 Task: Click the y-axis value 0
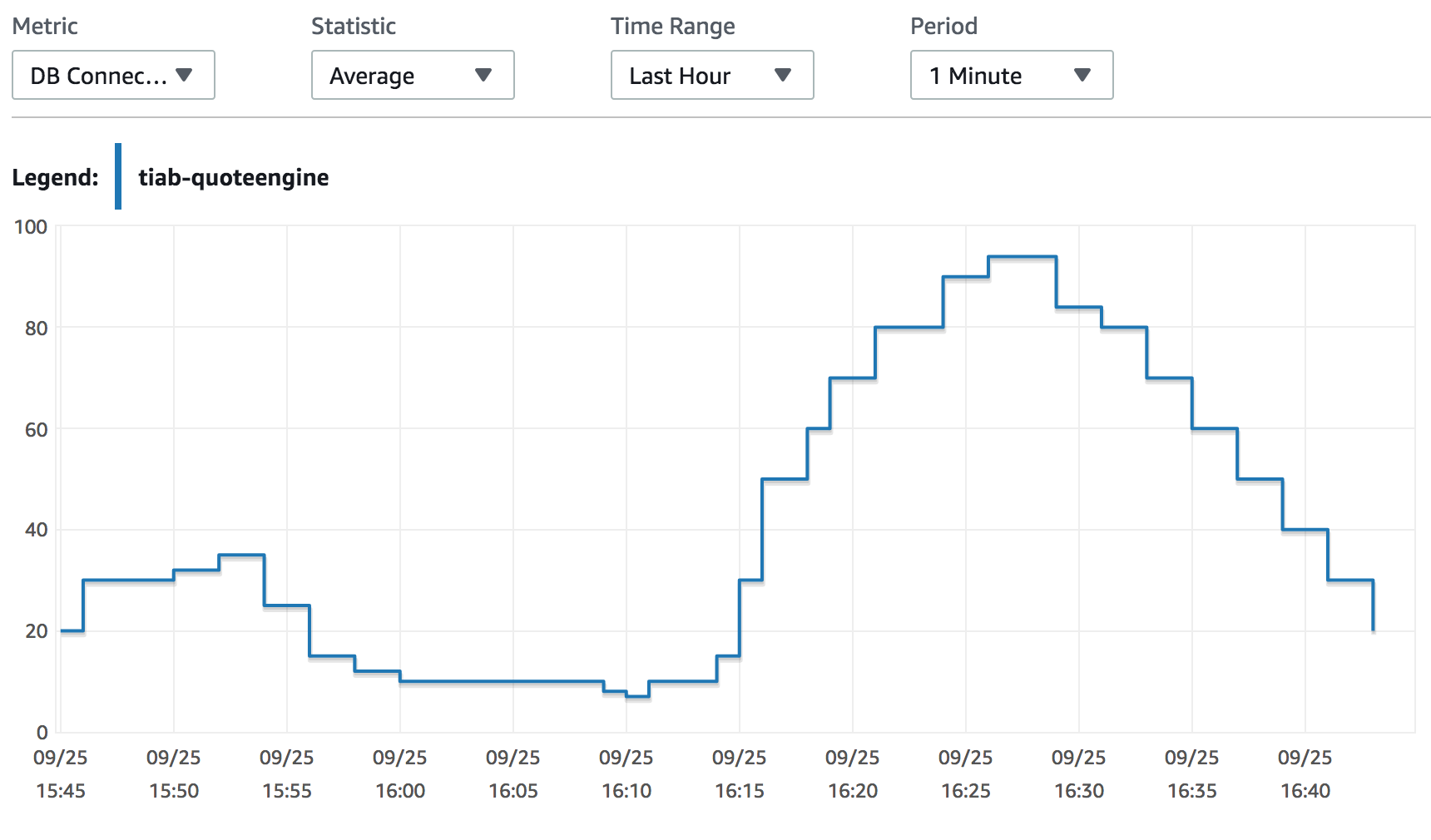(x=42, y=733)
